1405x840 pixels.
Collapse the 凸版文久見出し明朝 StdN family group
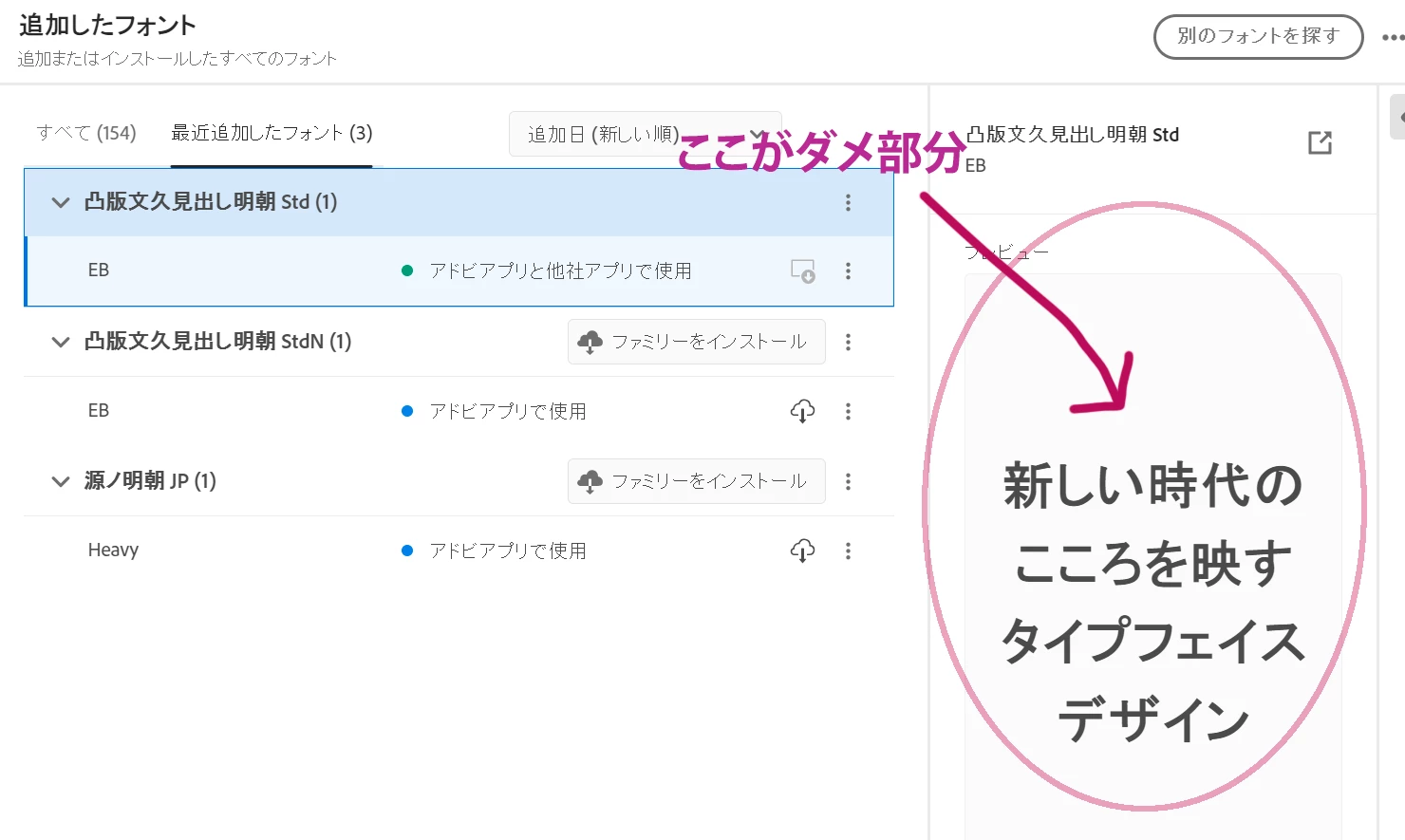(61, 342)
